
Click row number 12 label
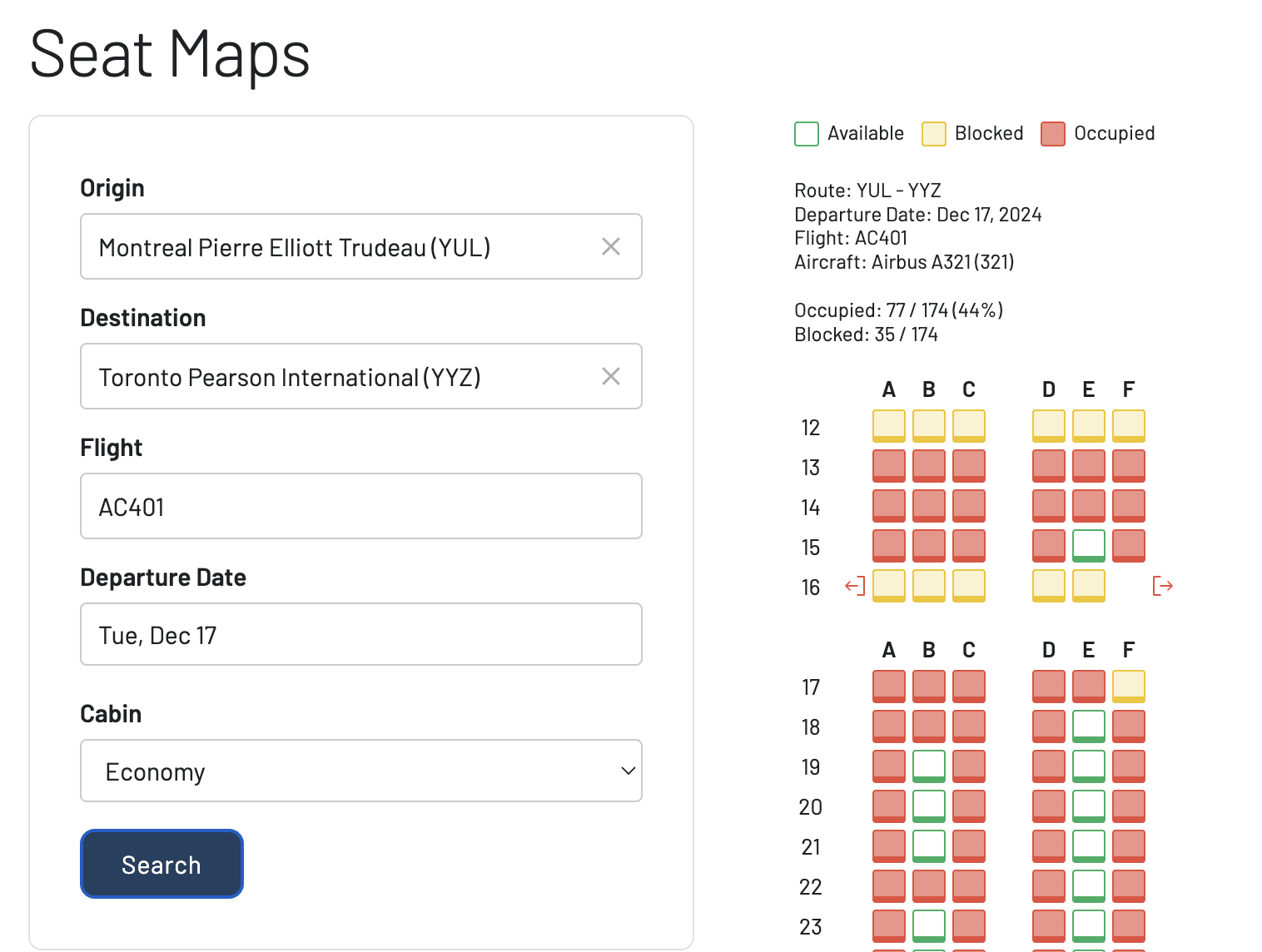pyautogui.click(x=811, y=428)
